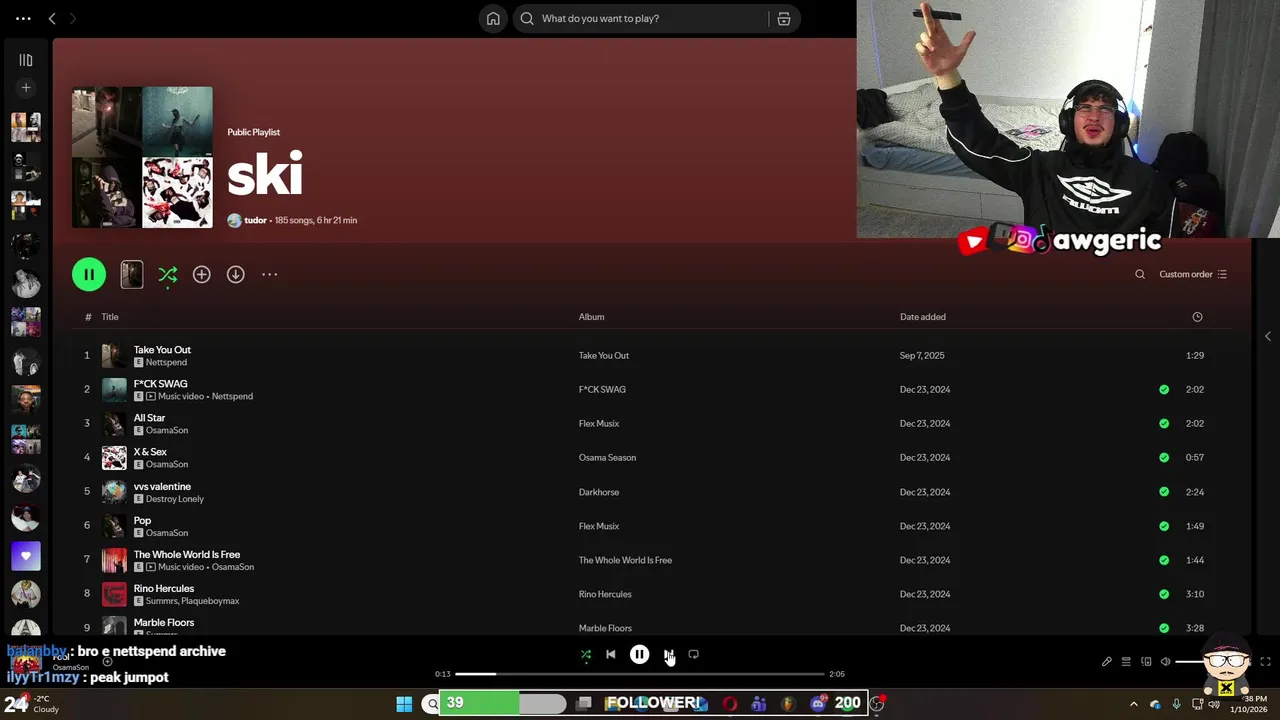Viewport: 1280px width, 720px height.
Task: Open the ski playlist cover image
Action: point(142,157)
